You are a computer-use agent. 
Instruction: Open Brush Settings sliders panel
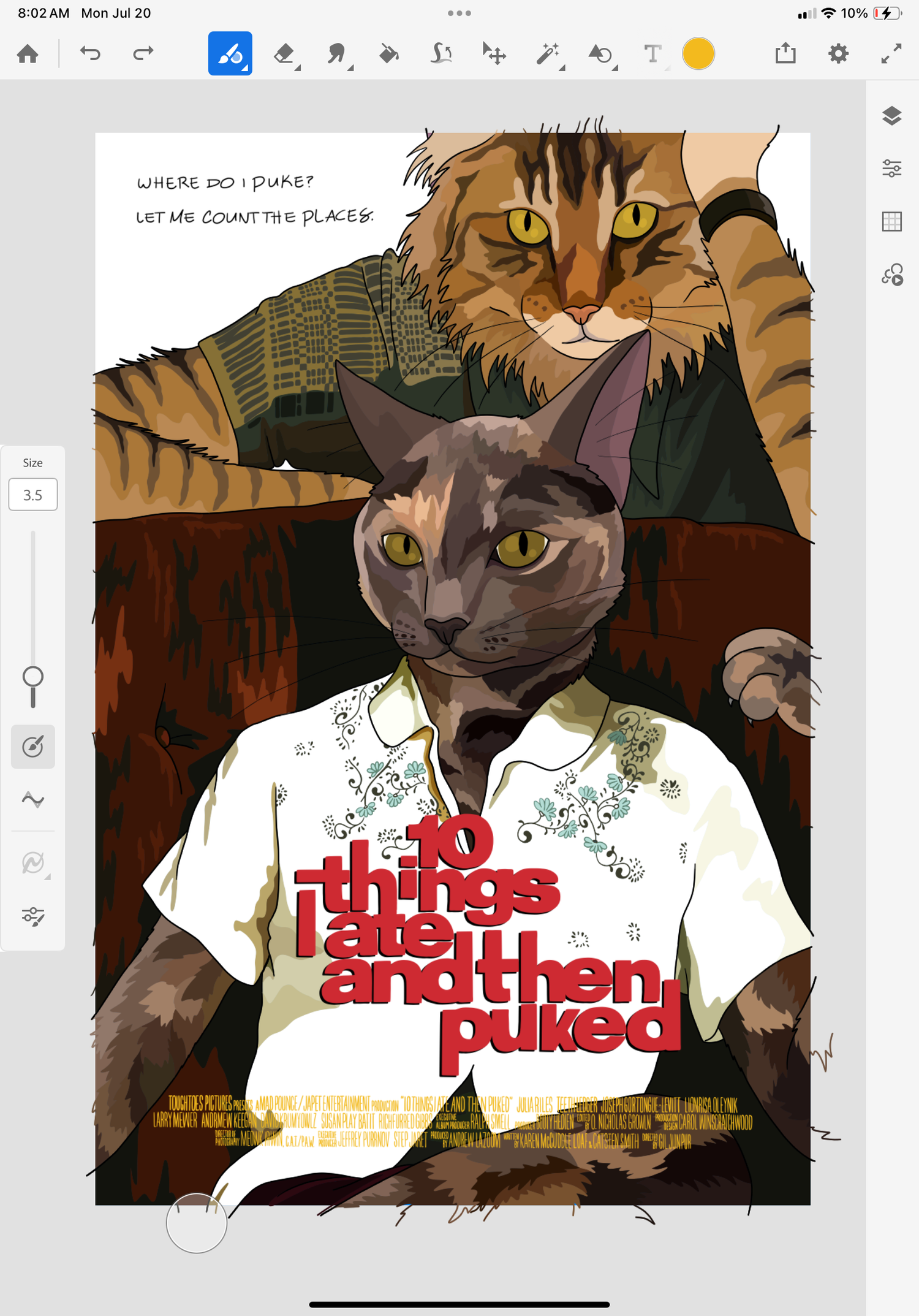[x=33, y=917]
